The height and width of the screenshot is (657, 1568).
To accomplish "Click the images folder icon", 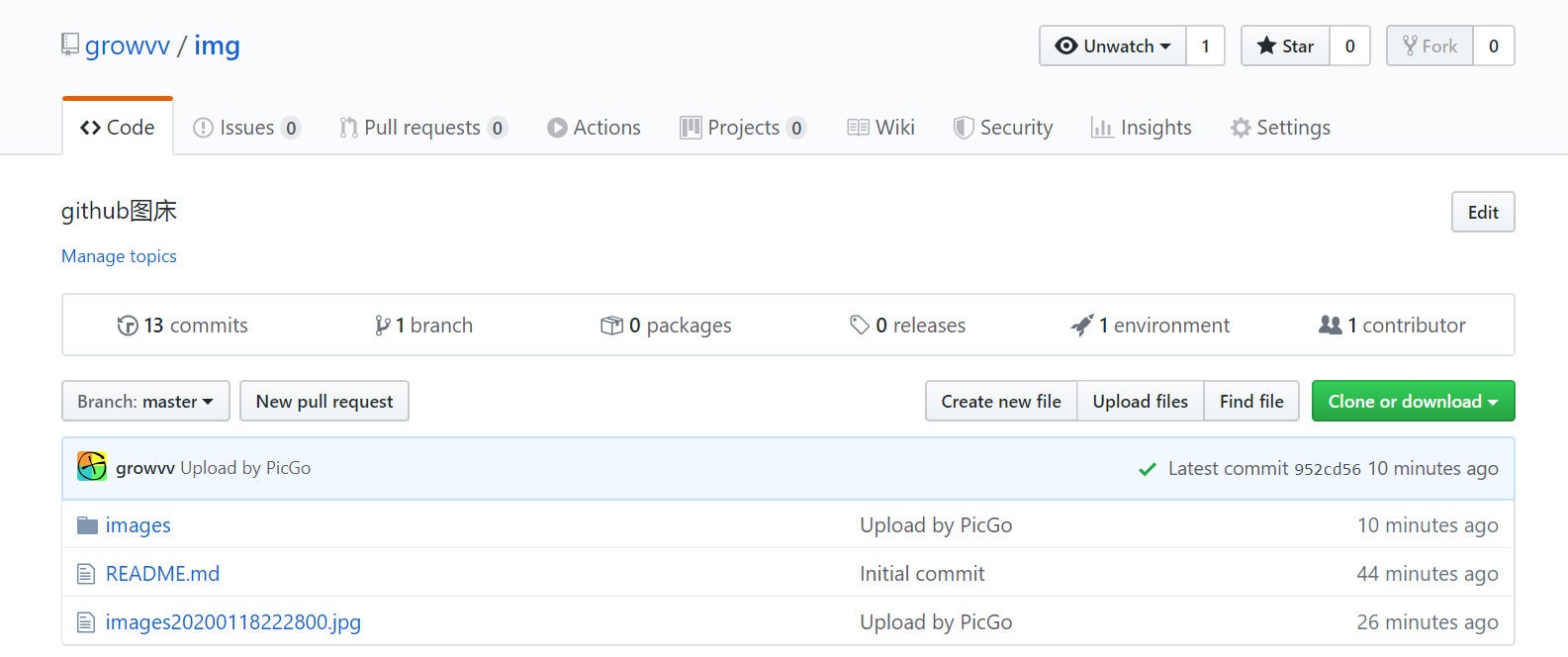I will [88, 524].
